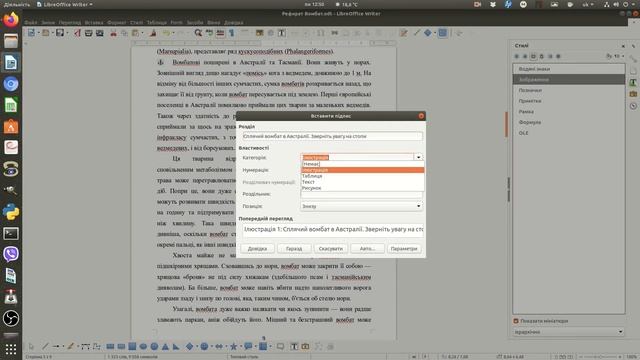Open the Таблиця menu
Viewport: 640px width, 360px height.
157,22
